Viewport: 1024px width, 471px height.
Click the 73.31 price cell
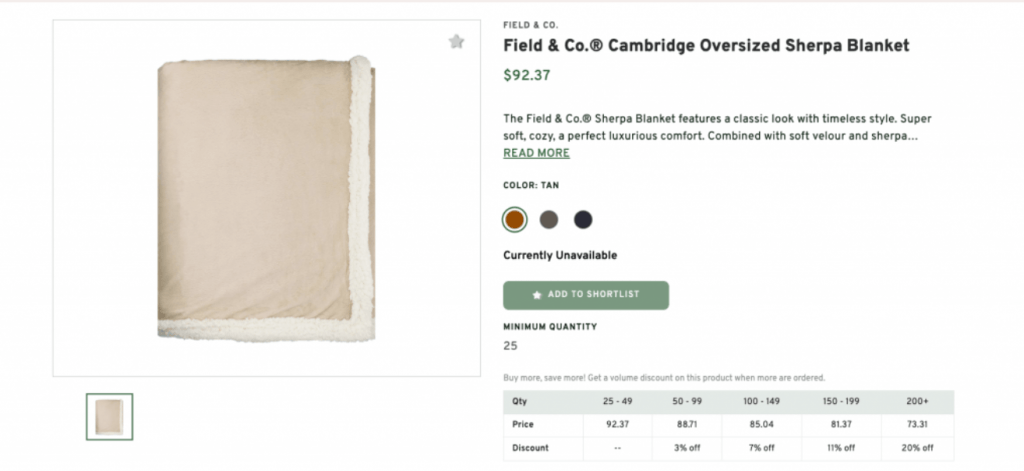pyautogui.click(x=919, y=424)
